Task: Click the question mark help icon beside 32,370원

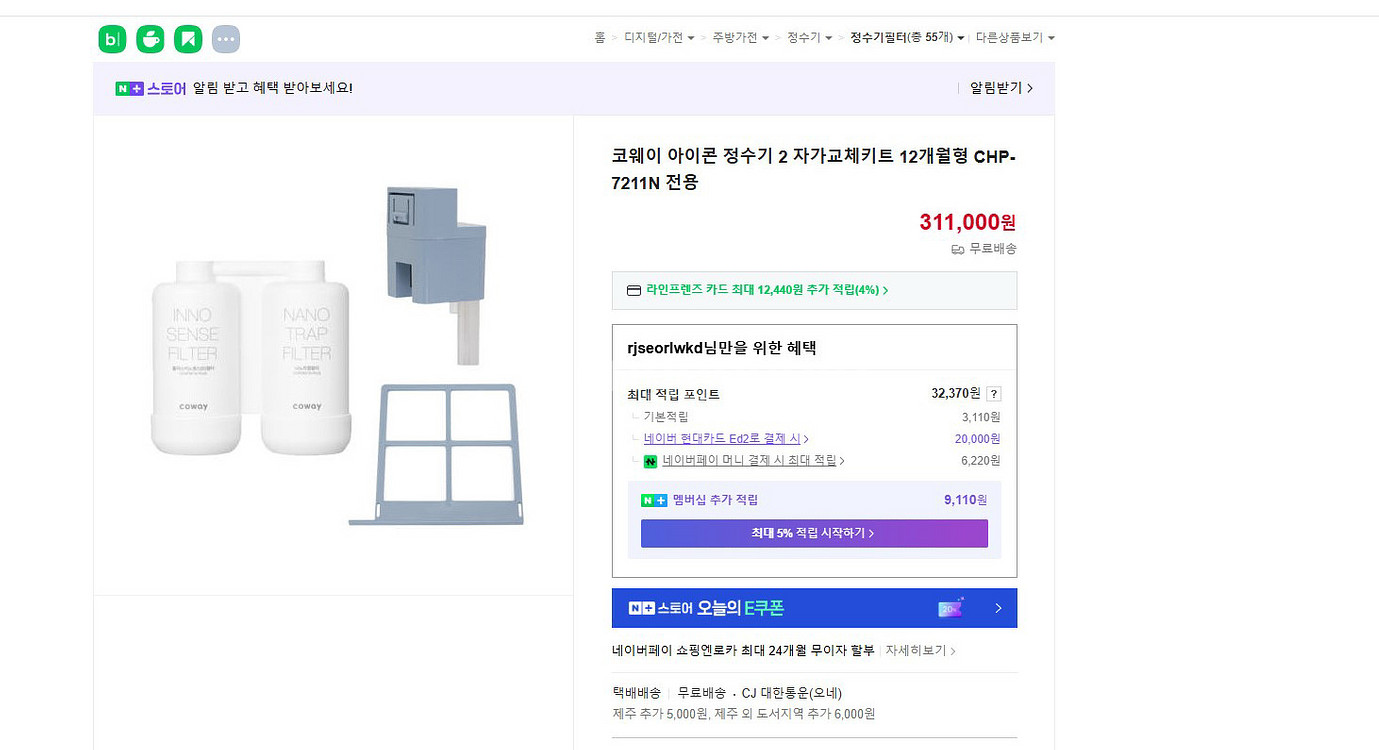Action: pyautogui.click(x=993, y=394)
